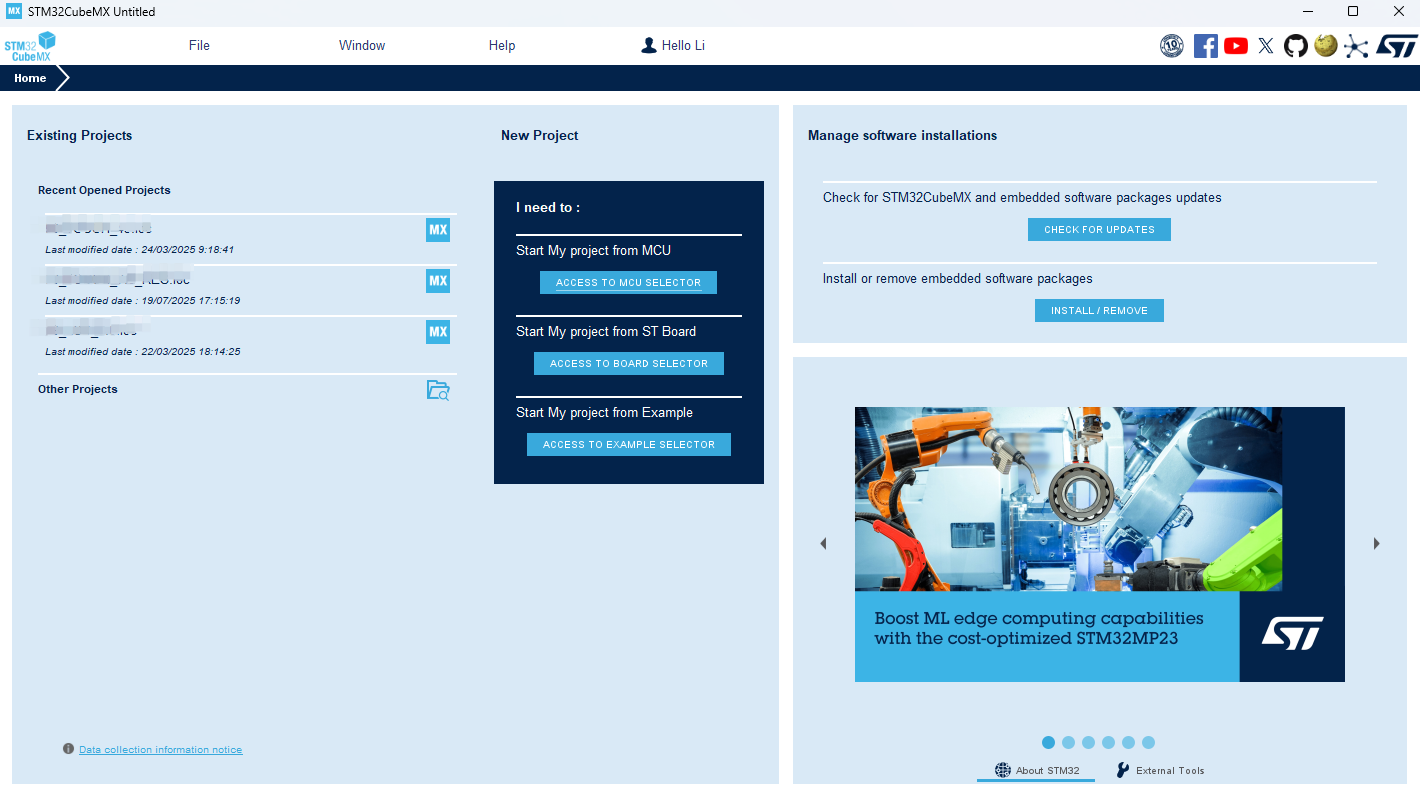Click 'Install or remove embedded software packages' text

(x=958, y=278)
